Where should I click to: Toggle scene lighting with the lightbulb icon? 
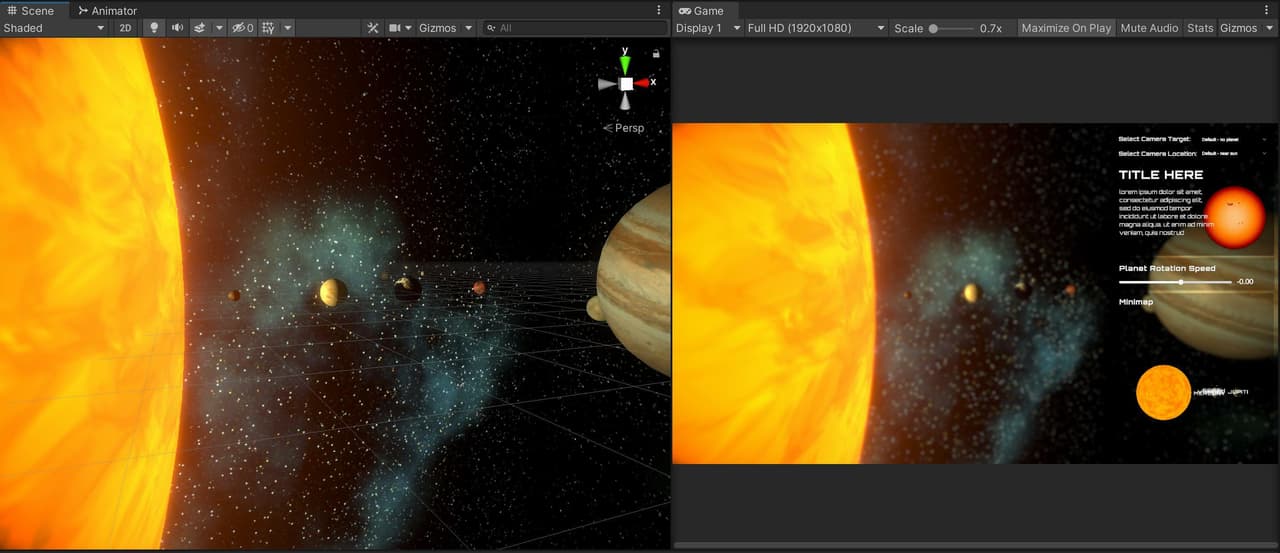153,28
